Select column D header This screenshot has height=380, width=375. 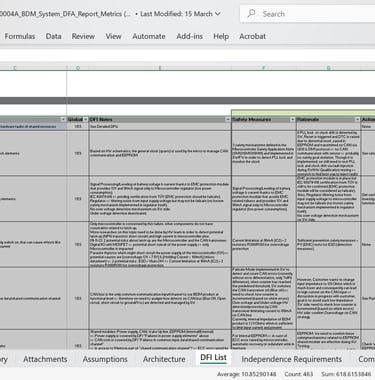(78, 68)
